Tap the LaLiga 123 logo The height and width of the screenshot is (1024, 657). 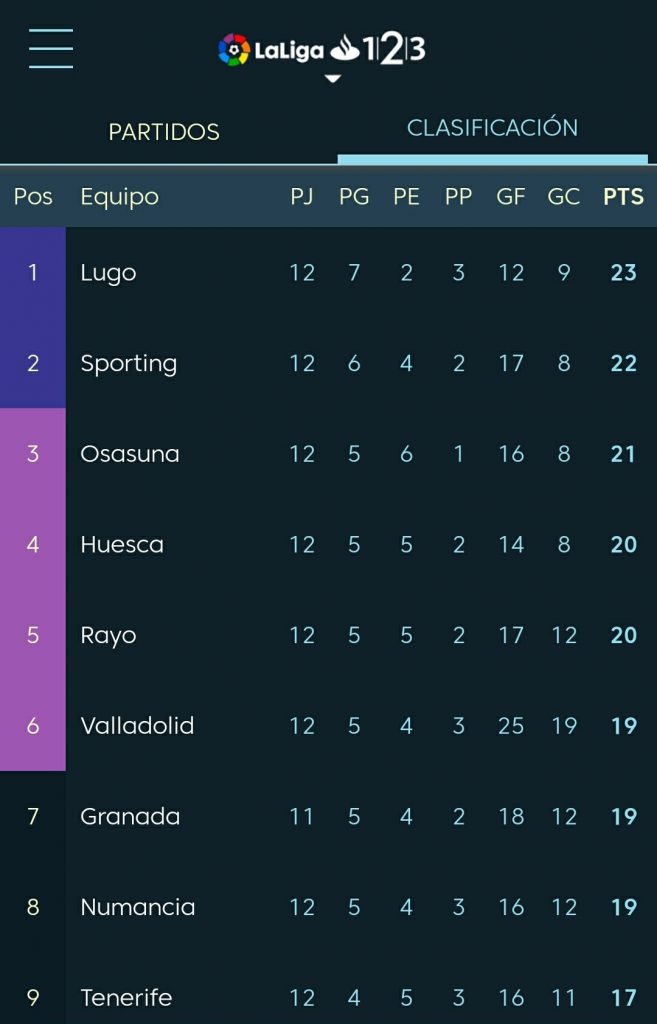point(322,50)
